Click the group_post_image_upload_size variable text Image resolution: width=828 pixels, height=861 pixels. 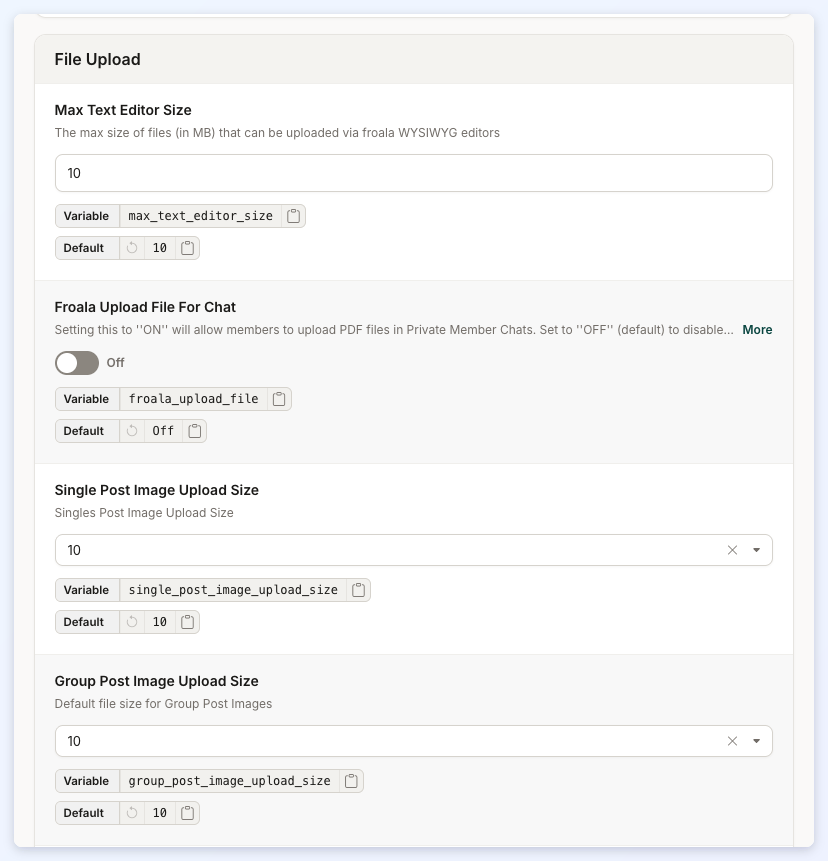[x=230, y=781]
